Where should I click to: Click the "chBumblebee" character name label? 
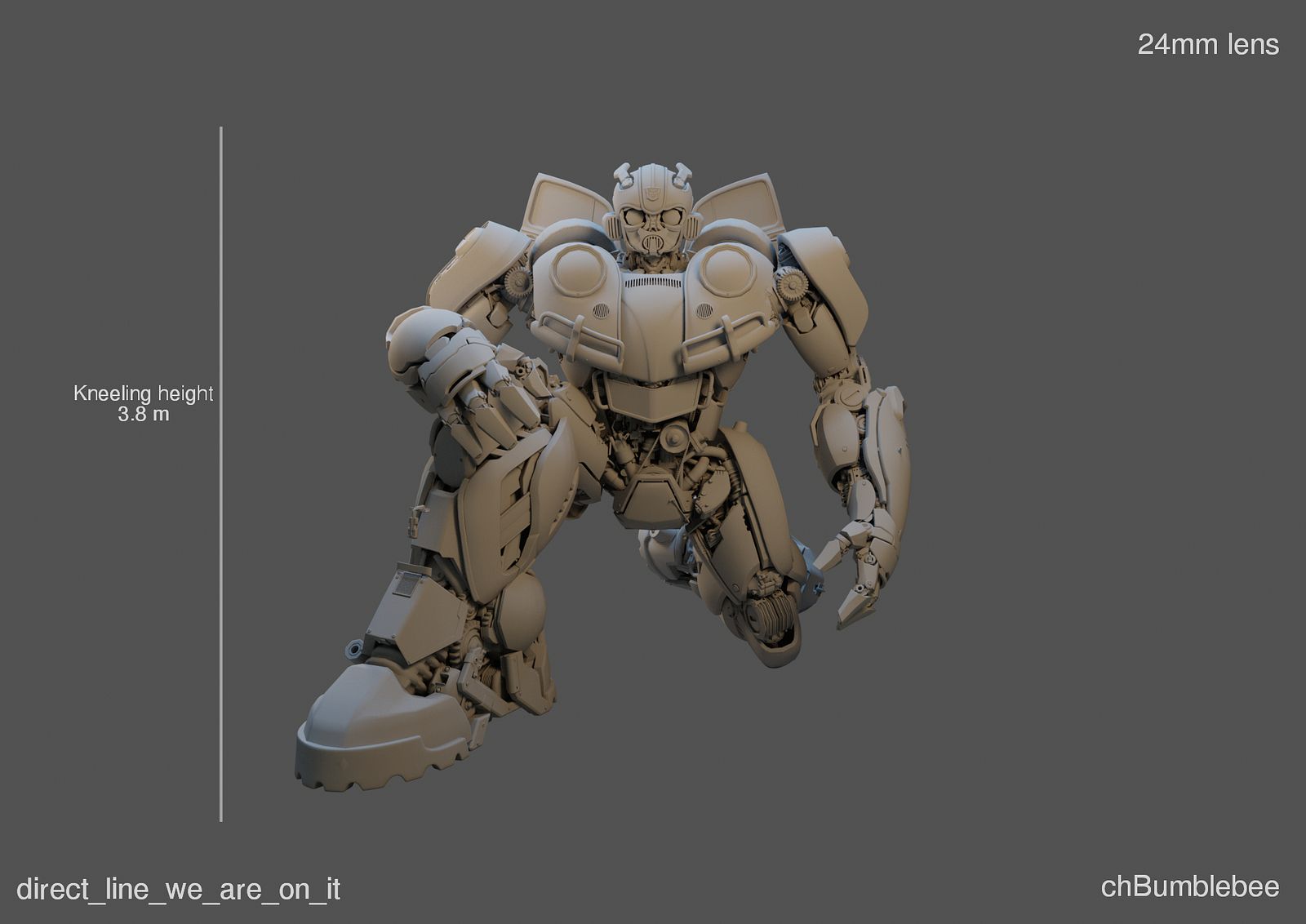tap(1189, 886)
